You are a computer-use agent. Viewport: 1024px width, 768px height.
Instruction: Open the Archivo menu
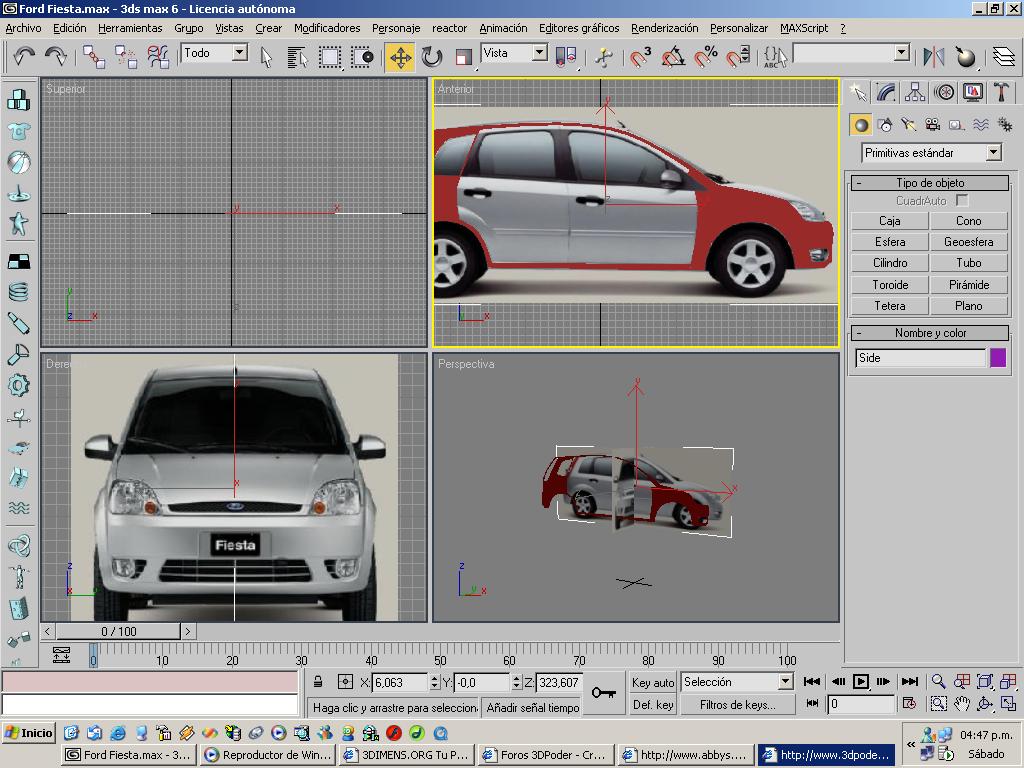[x=23, y=28]
